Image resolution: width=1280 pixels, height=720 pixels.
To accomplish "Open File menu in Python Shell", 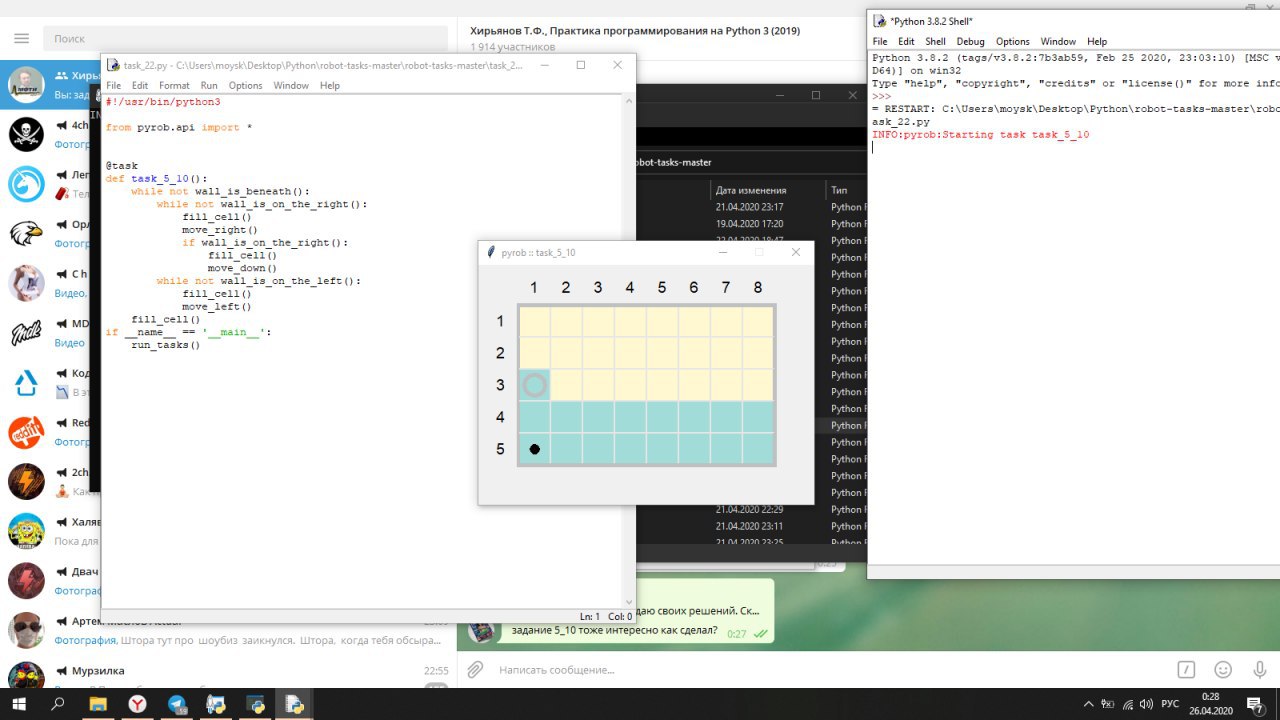I will point(880,42).
